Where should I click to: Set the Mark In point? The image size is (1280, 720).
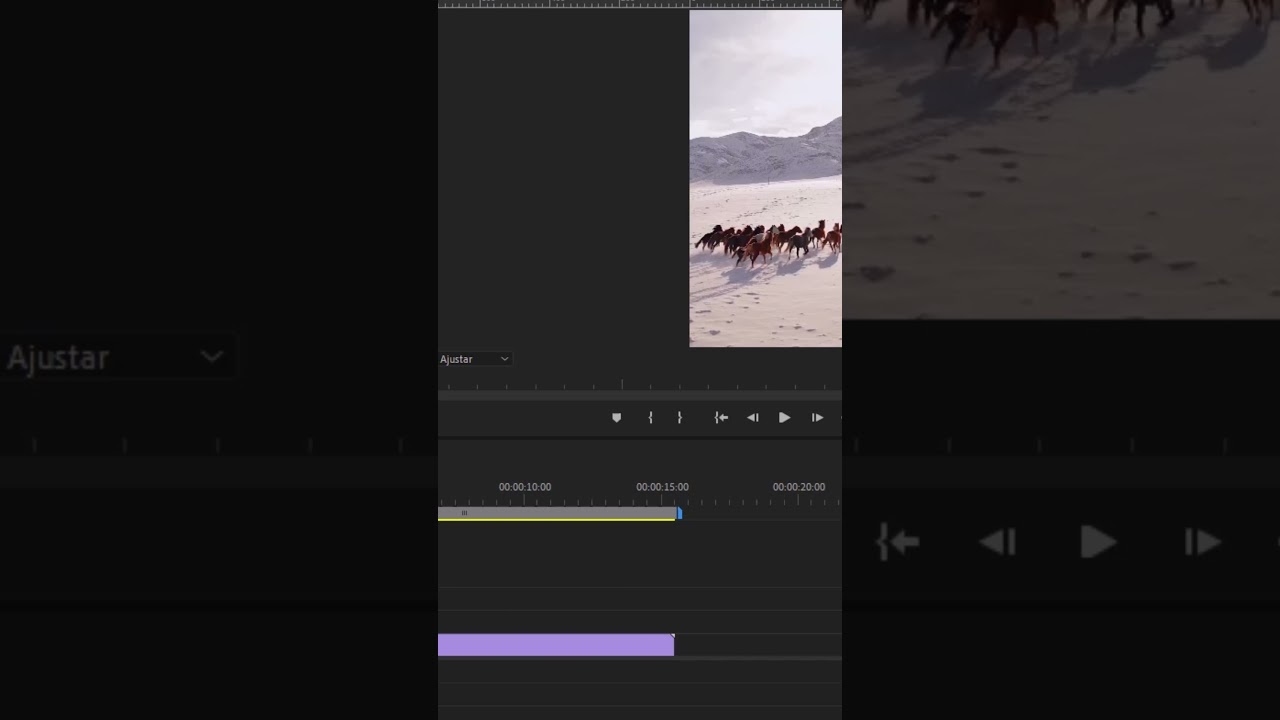click(x=650, y=418)
